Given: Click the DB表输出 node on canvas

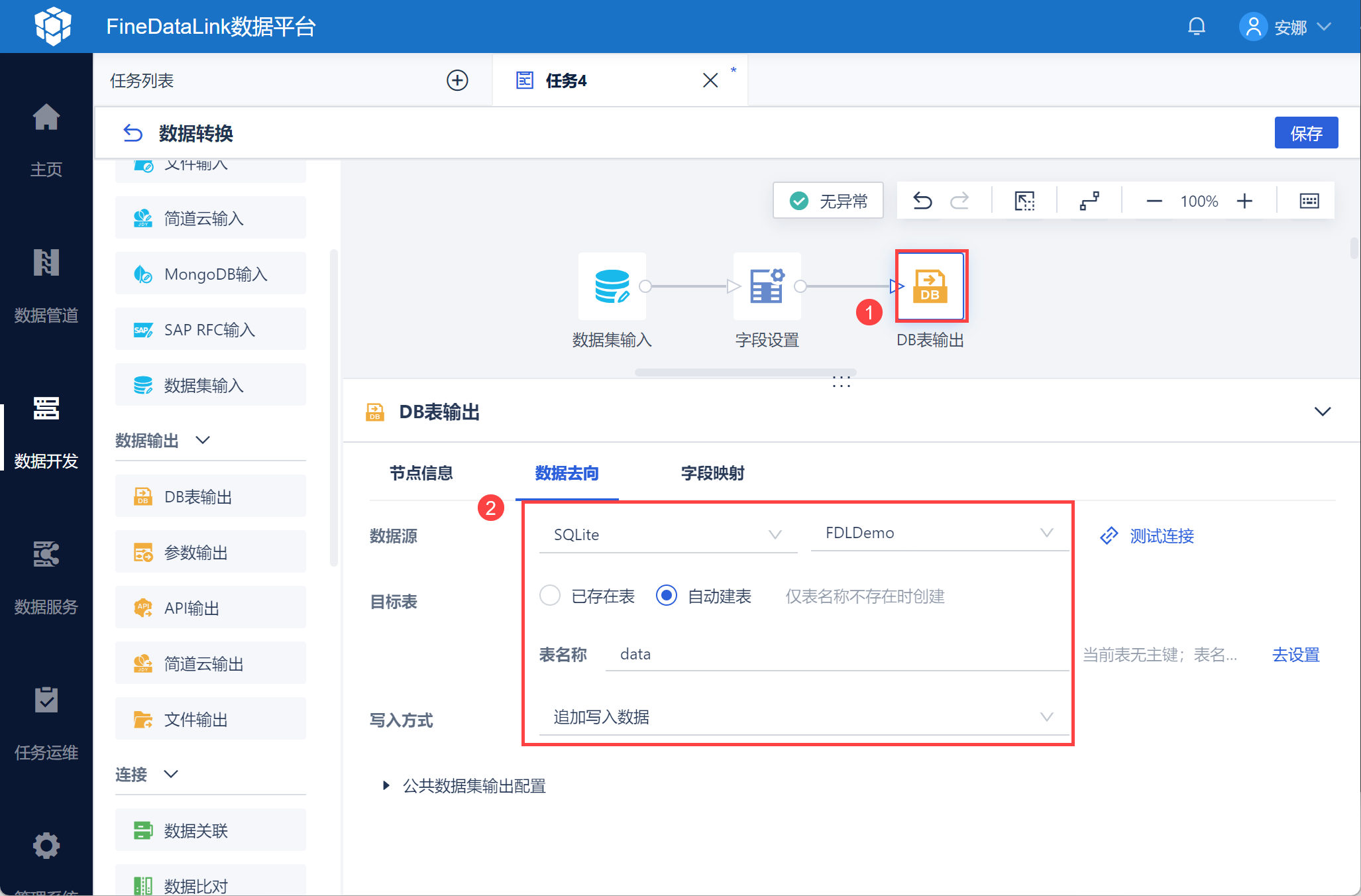Looking at the screenshot, I should click(930, 286).
